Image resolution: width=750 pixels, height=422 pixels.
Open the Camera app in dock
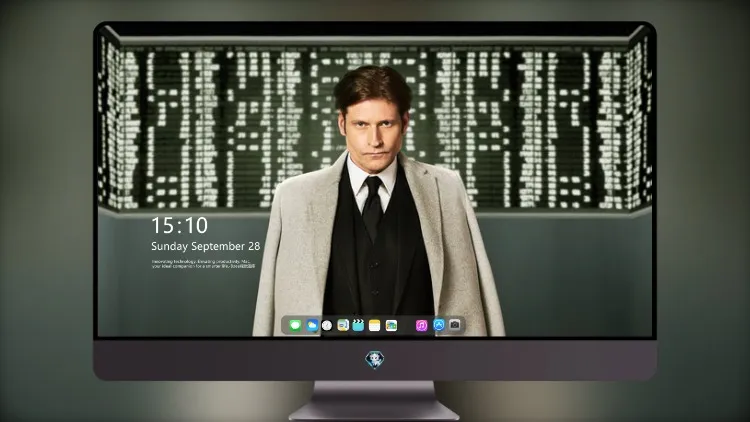click(455, 325)
